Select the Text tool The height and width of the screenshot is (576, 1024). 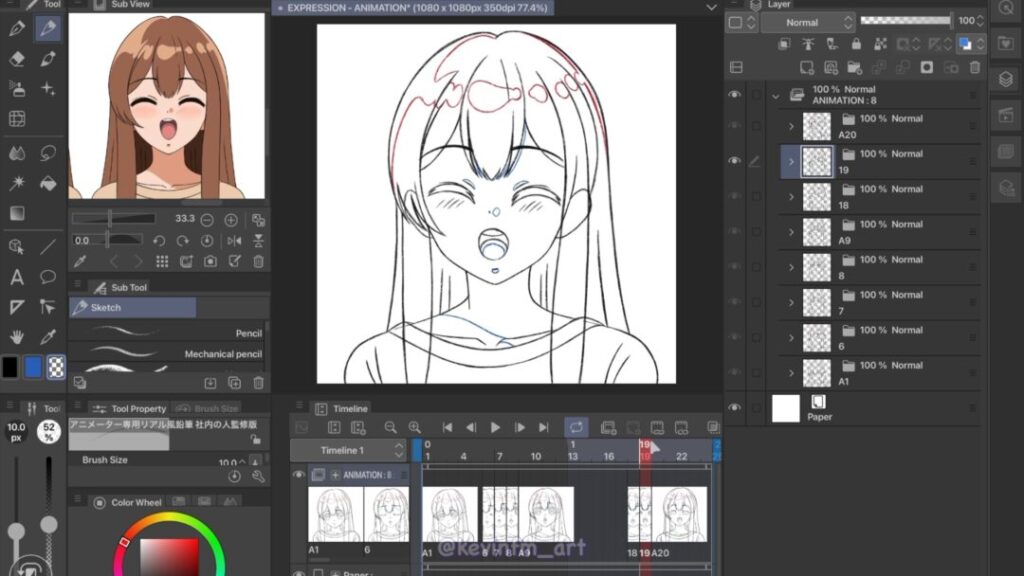click(16, 277)
